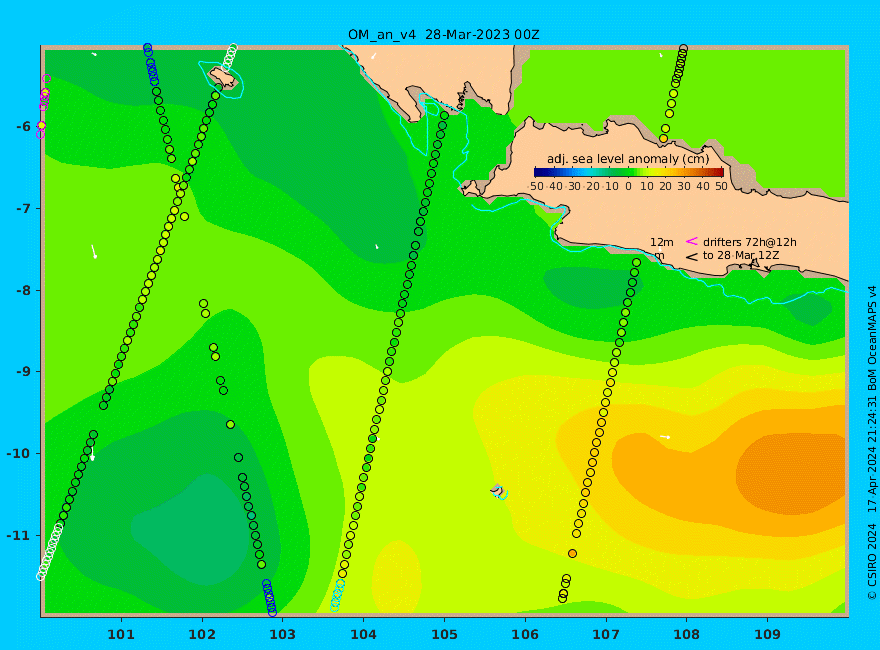Click the white arrow near 107.7E 9.8S
The image size is (880, 650).
coord(665,436)
